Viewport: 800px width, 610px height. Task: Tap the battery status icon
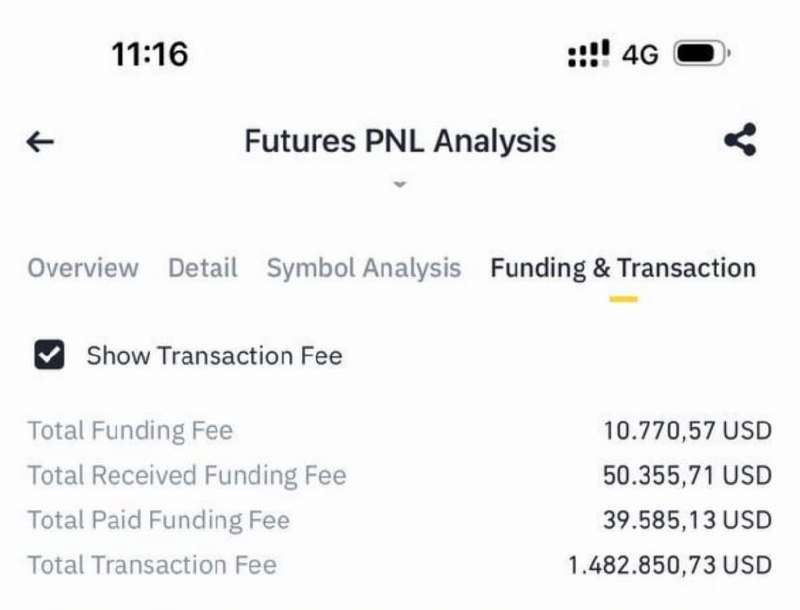(x=703, y=54)
